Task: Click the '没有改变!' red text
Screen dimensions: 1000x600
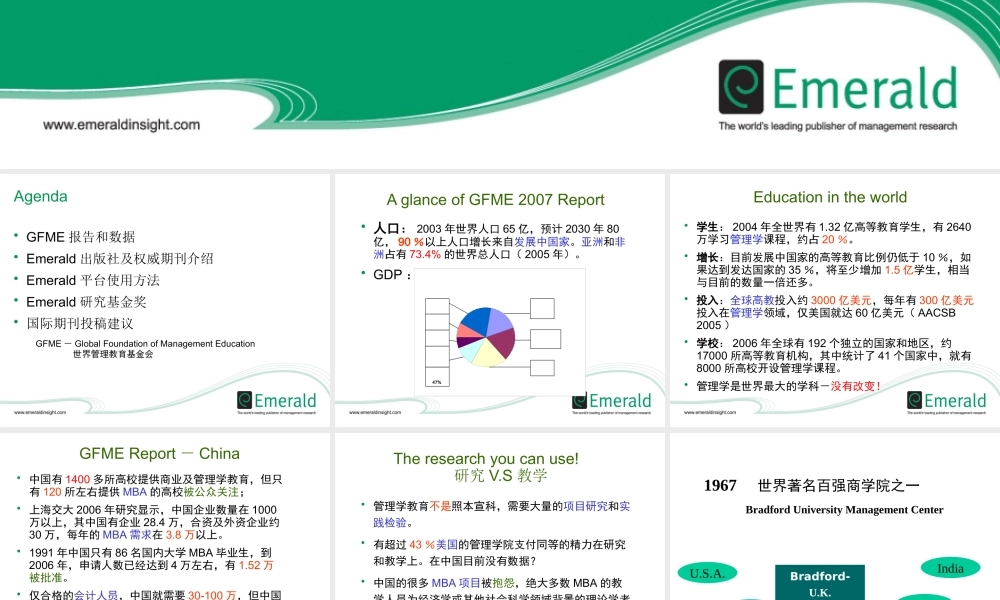Action: [x=855, y=386]
